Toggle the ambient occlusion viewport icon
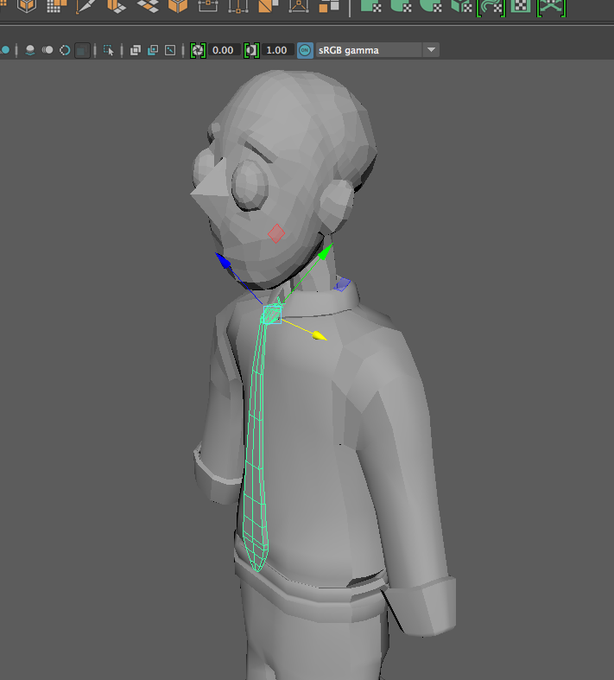 (x=47, y=50)
